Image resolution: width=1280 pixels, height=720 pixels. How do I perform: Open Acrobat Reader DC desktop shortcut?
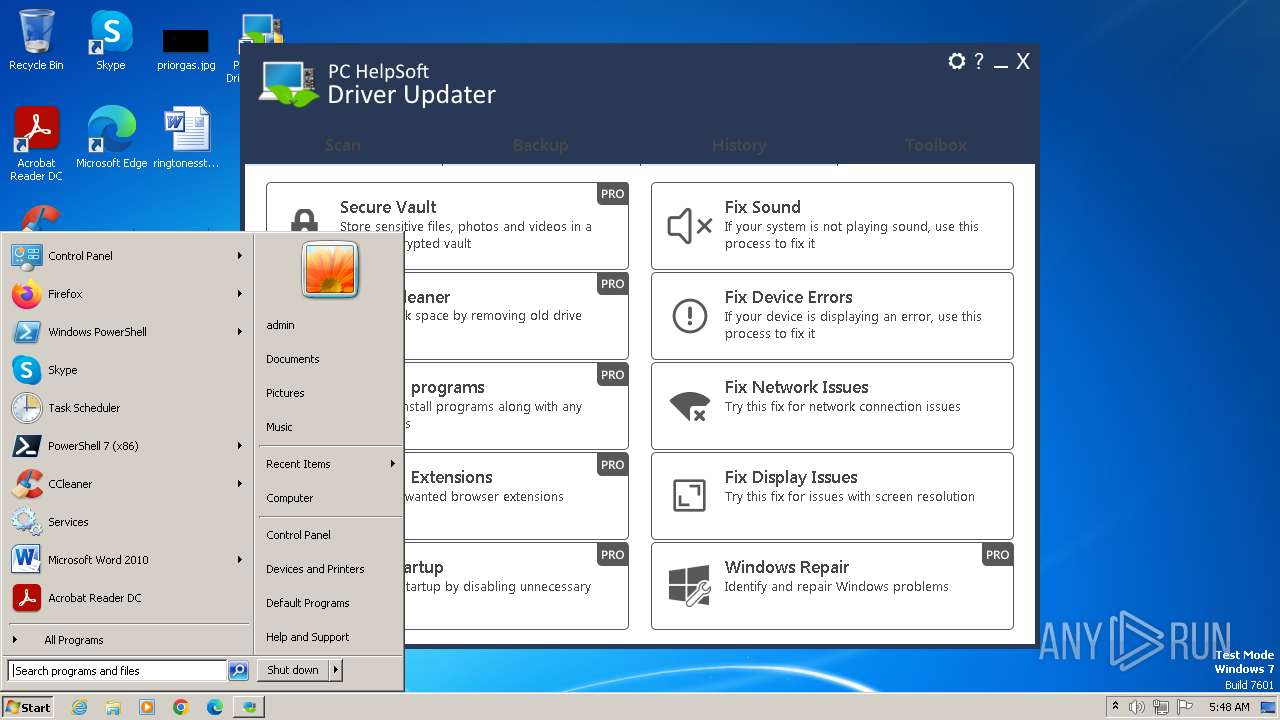click(x=36, y=144)
